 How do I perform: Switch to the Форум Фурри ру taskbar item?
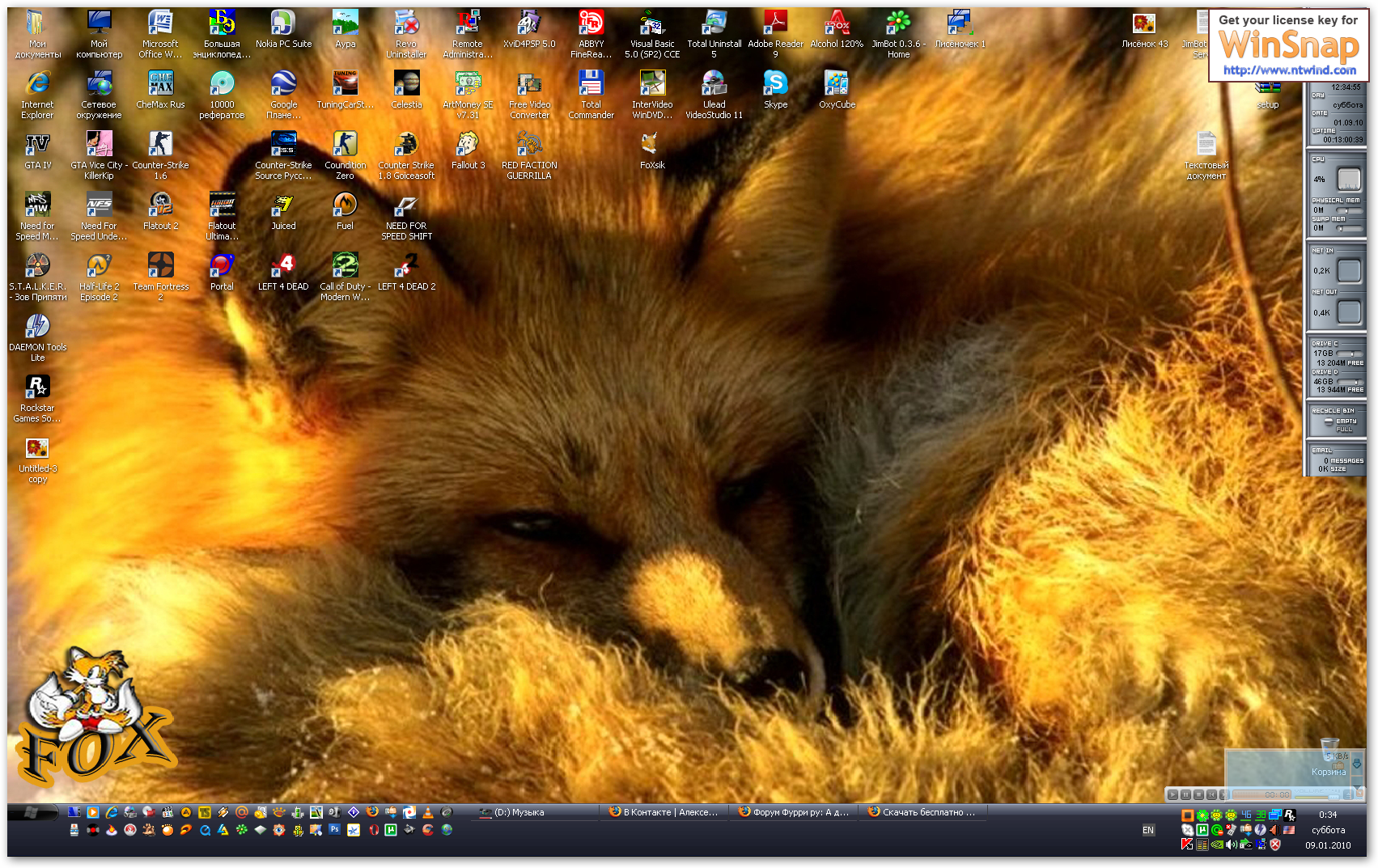click(x=793, y=812)
